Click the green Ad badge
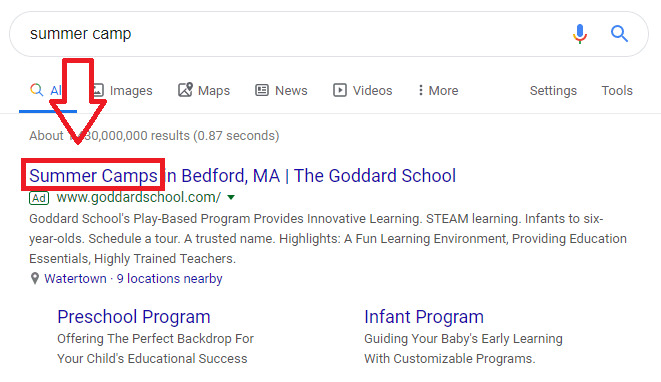The image size is (661, 382). (x=39, y=198)
